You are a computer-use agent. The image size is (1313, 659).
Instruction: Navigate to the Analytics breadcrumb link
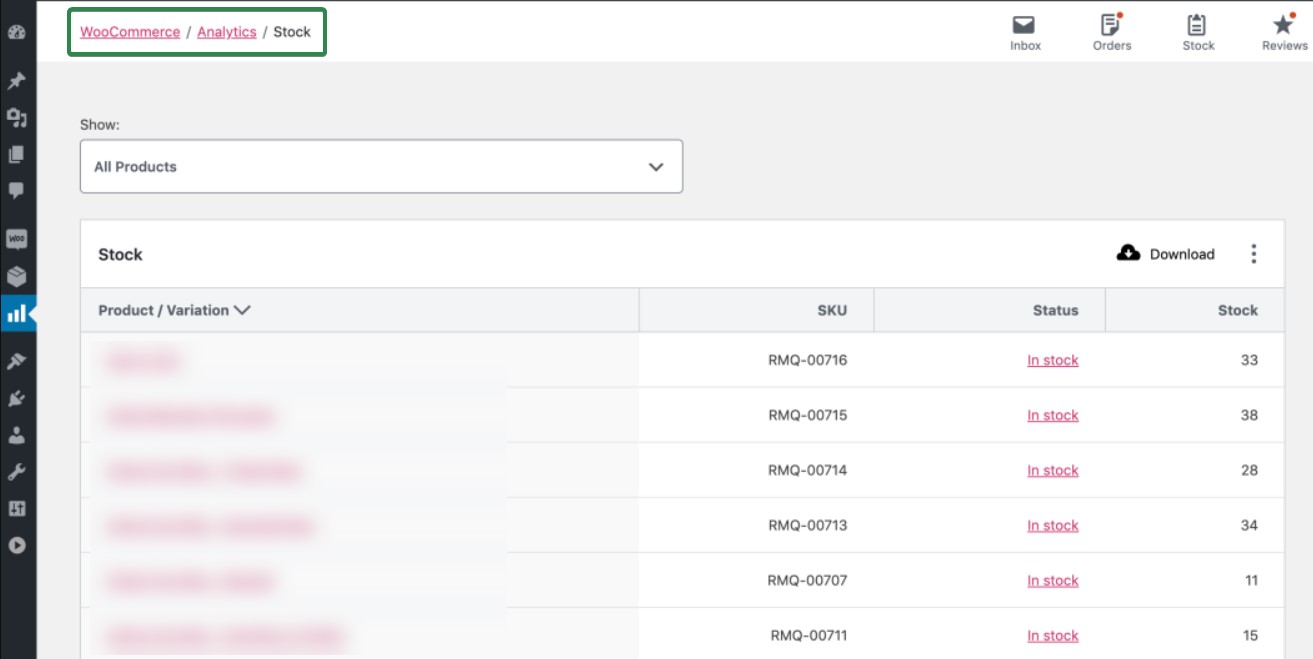click(x=227, y=31)
